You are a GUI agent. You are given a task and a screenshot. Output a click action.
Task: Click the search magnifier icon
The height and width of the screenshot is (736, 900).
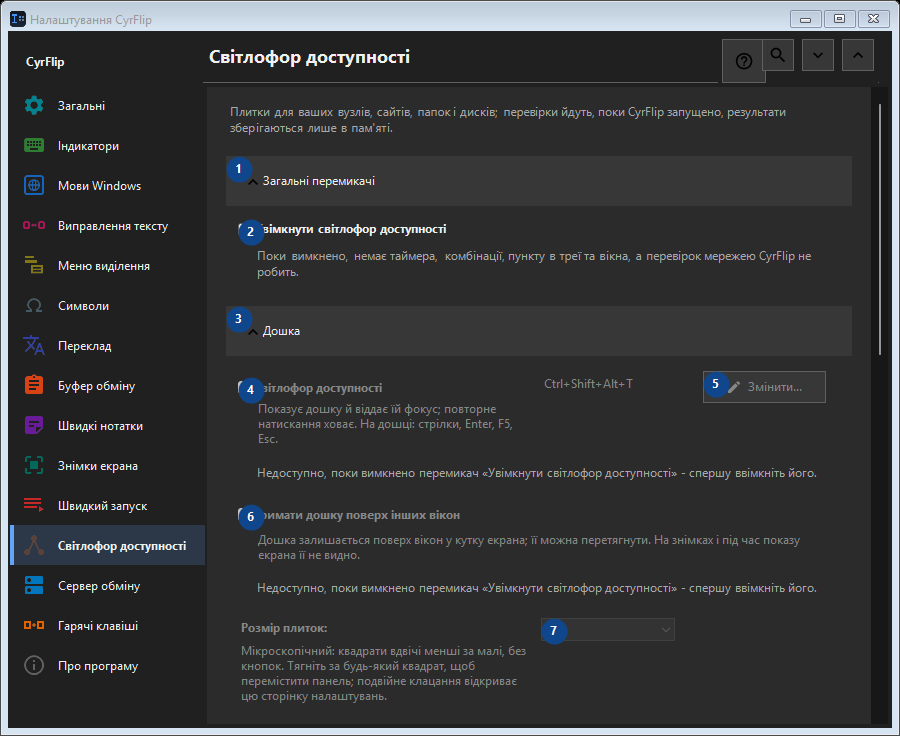click(778, 55)
